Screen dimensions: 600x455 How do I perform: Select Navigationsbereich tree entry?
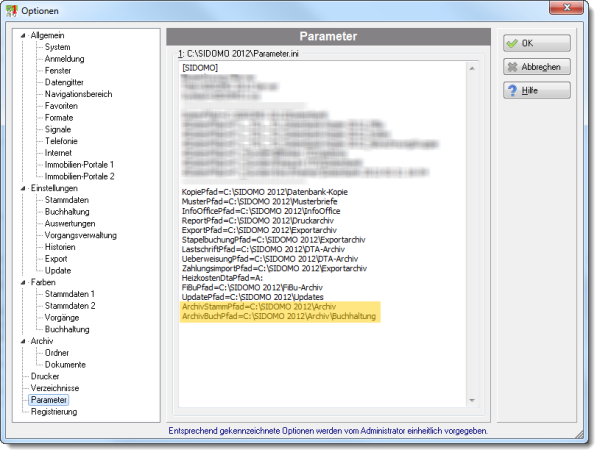(78, 94)
